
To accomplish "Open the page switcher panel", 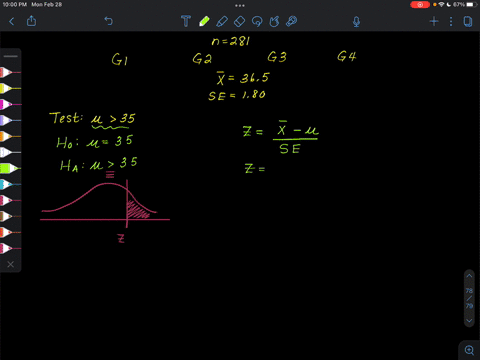I will (x=468, y=22).
